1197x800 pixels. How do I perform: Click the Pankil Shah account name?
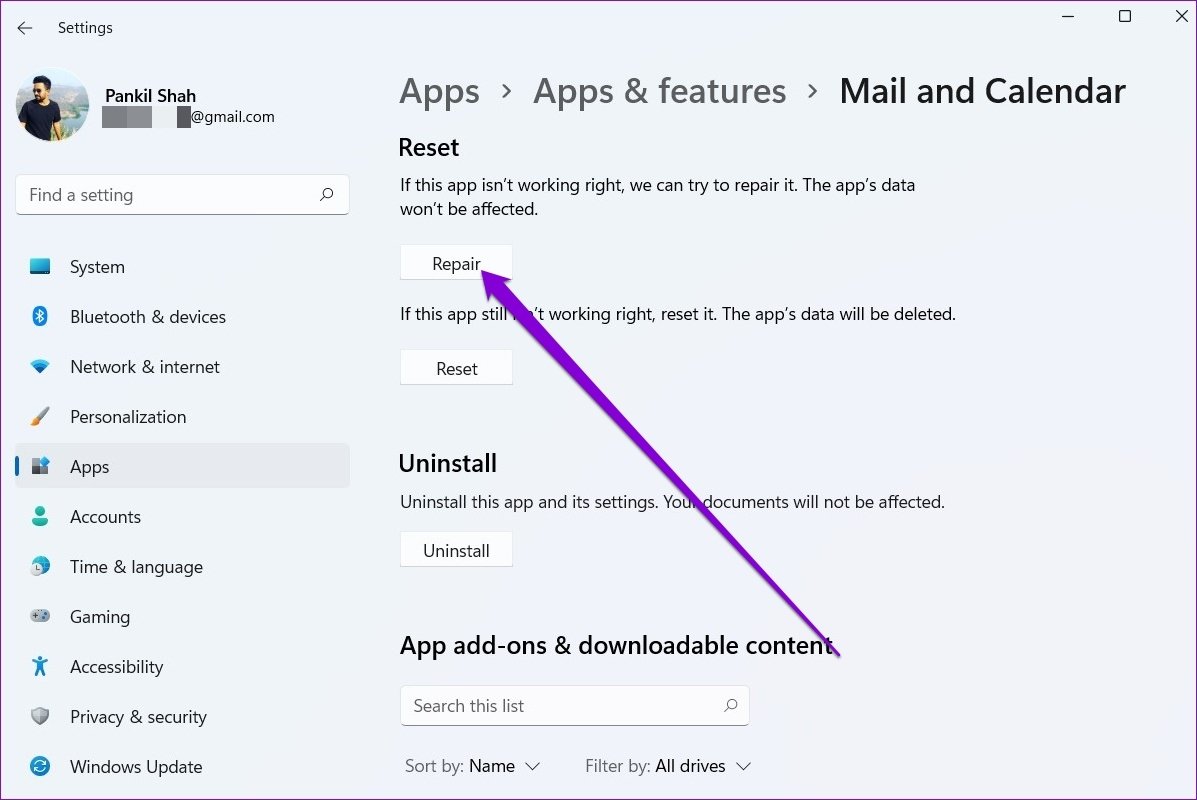coord(150,95)
